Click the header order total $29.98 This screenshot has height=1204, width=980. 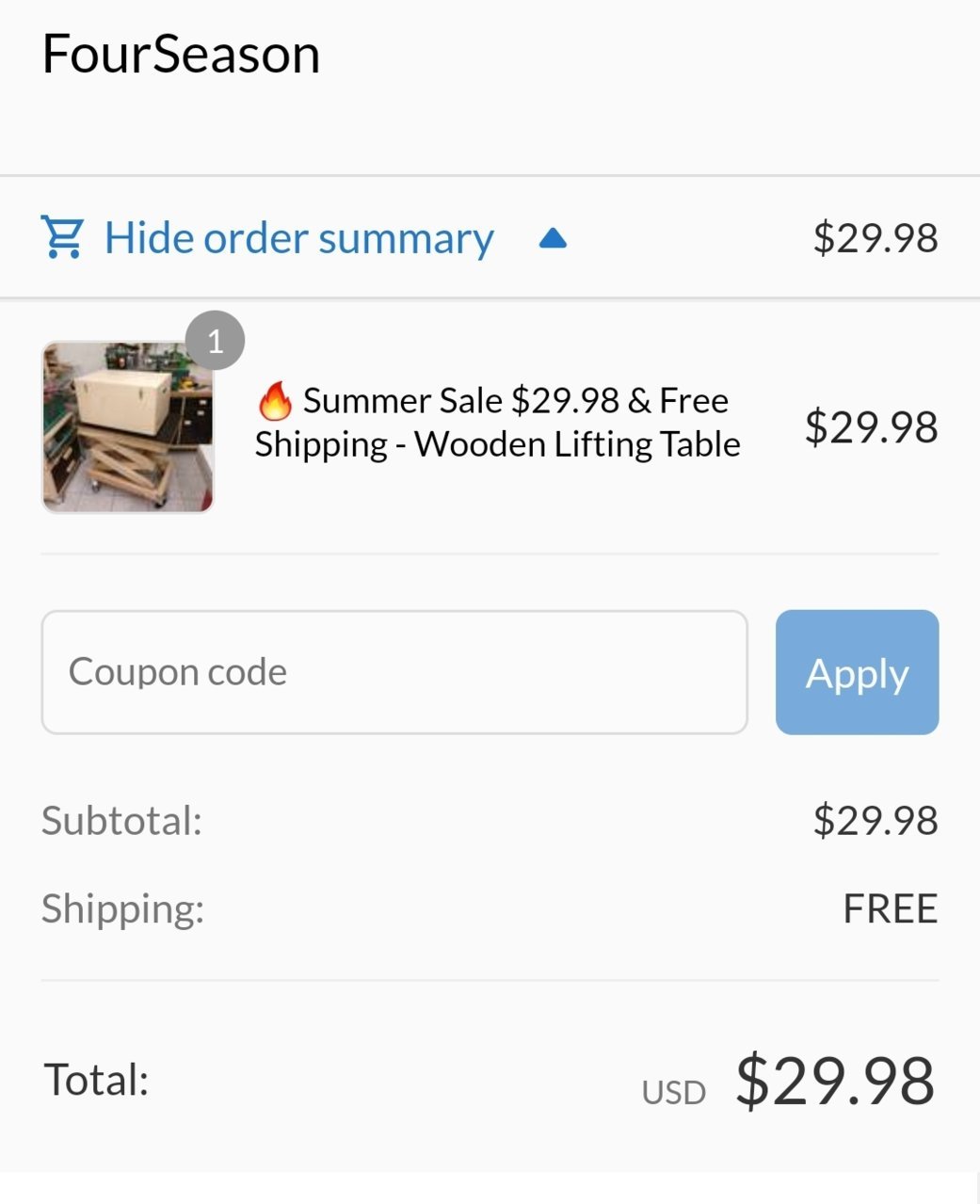876,237
